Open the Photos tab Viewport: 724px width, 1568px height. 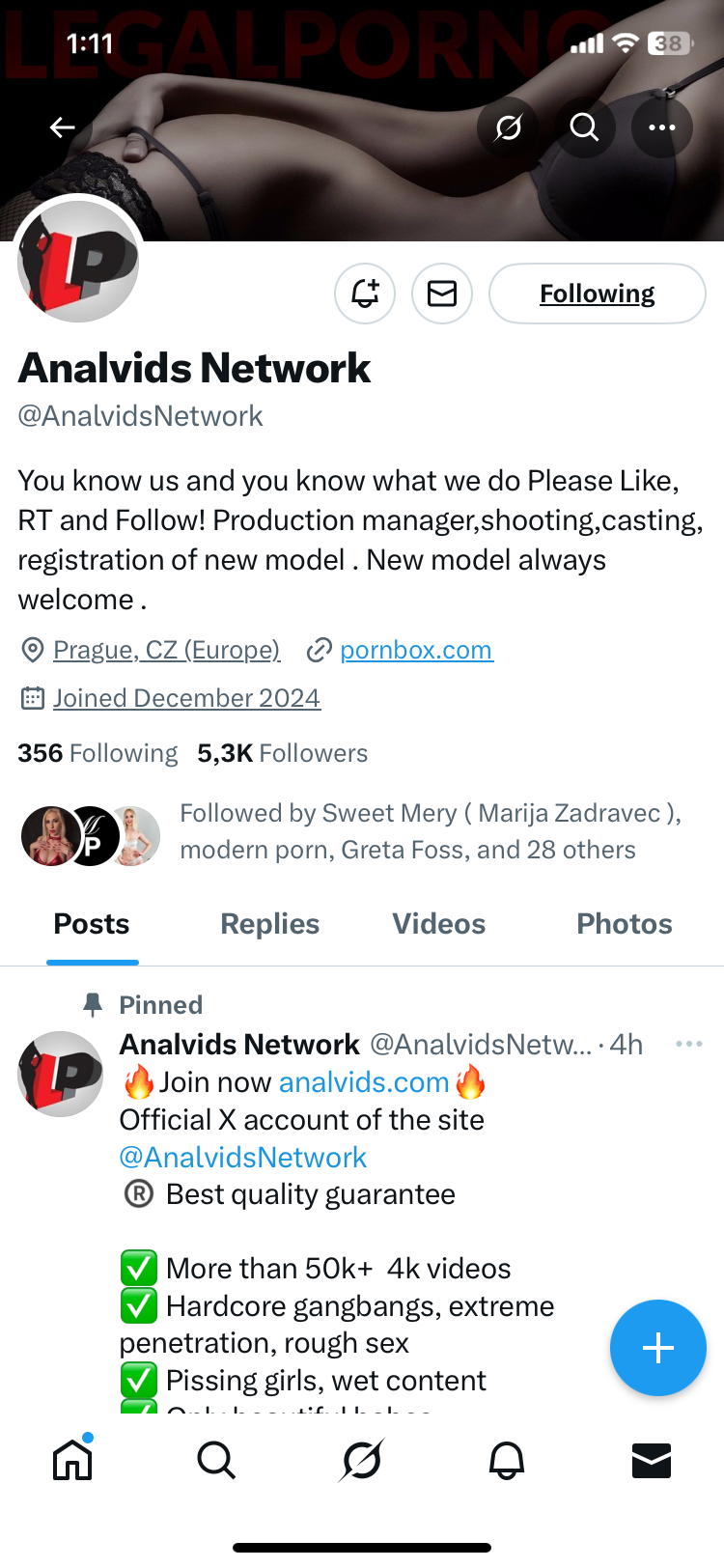(624, 924)
